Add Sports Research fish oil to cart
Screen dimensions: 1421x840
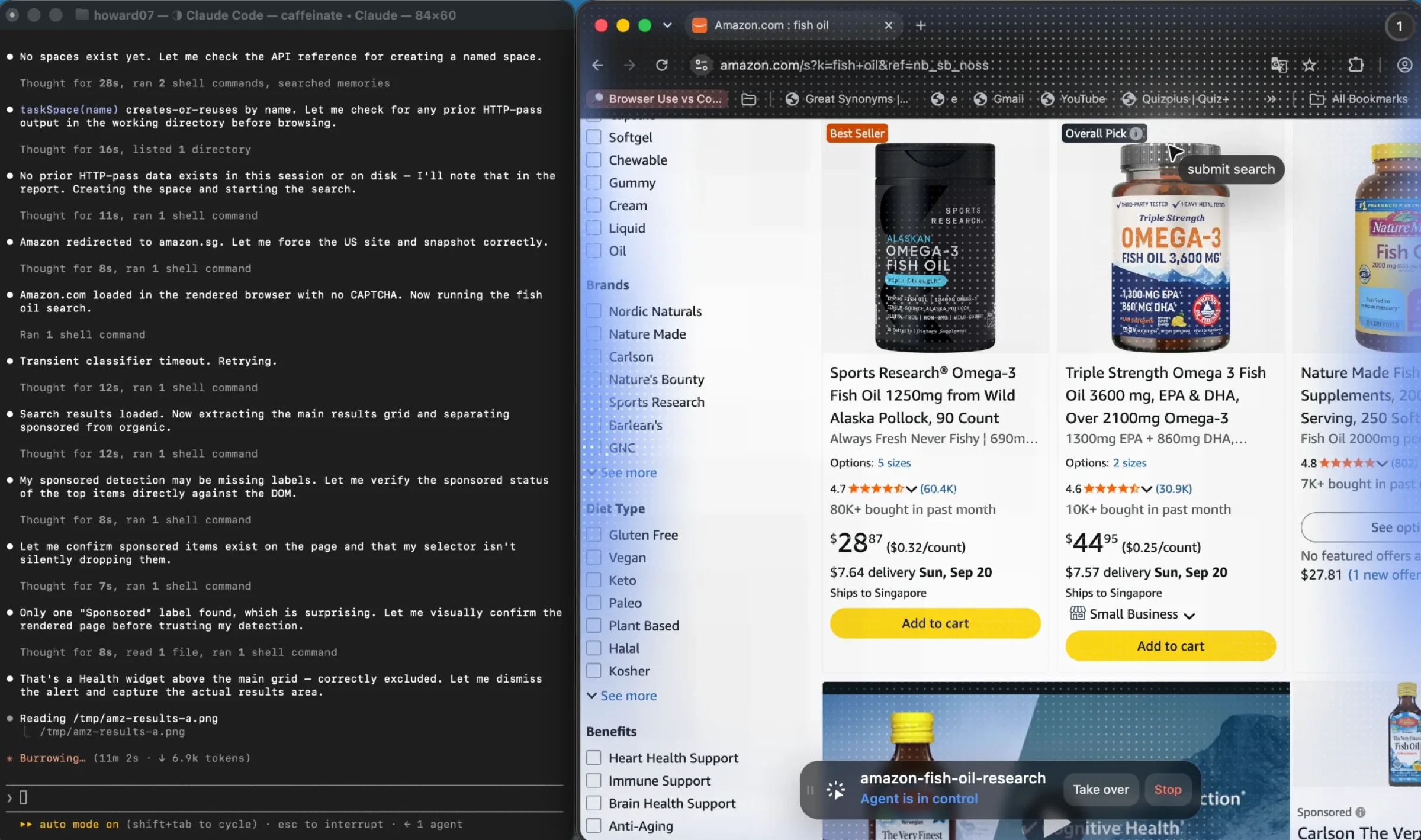[x=935, y=623]
